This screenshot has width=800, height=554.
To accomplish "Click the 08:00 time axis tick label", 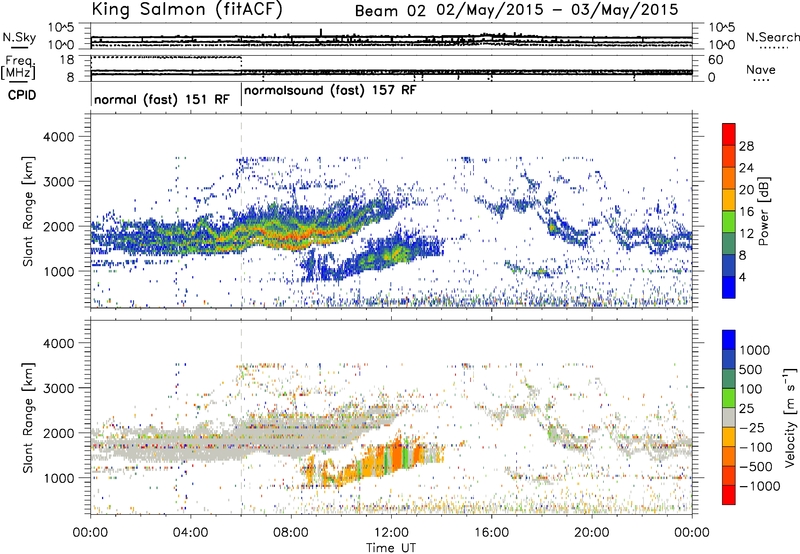I will click(291, 532).
